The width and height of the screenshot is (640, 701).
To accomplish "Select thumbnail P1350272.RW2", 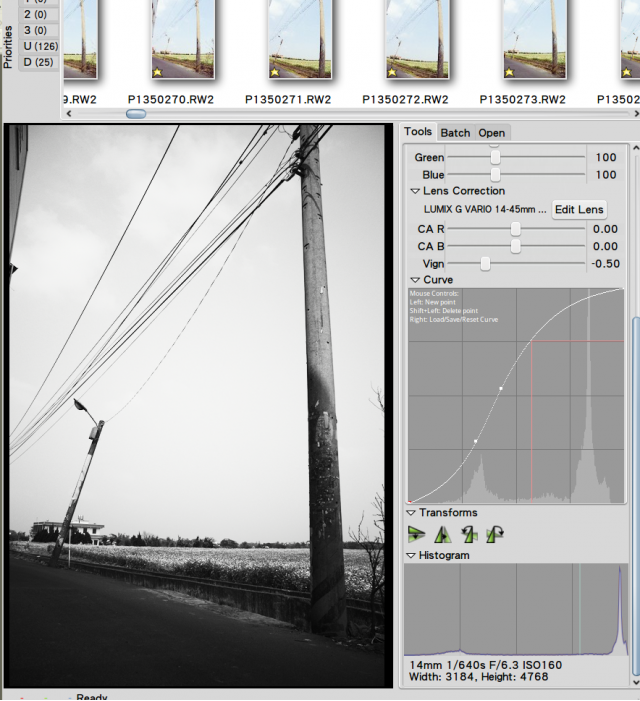I will (417, 39).
